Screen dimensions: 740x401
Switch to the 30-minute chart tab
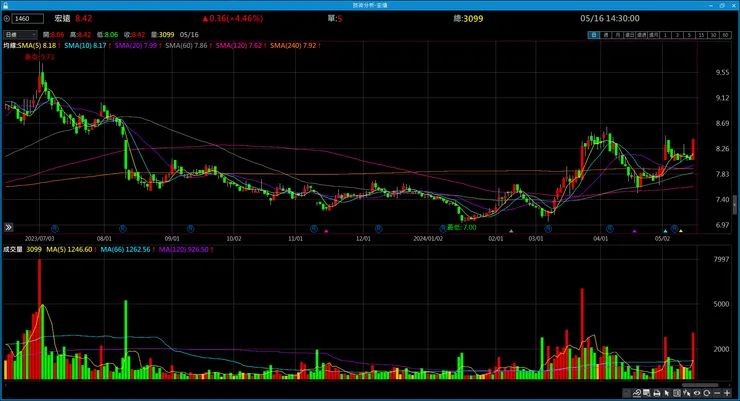tap(713, 35)
